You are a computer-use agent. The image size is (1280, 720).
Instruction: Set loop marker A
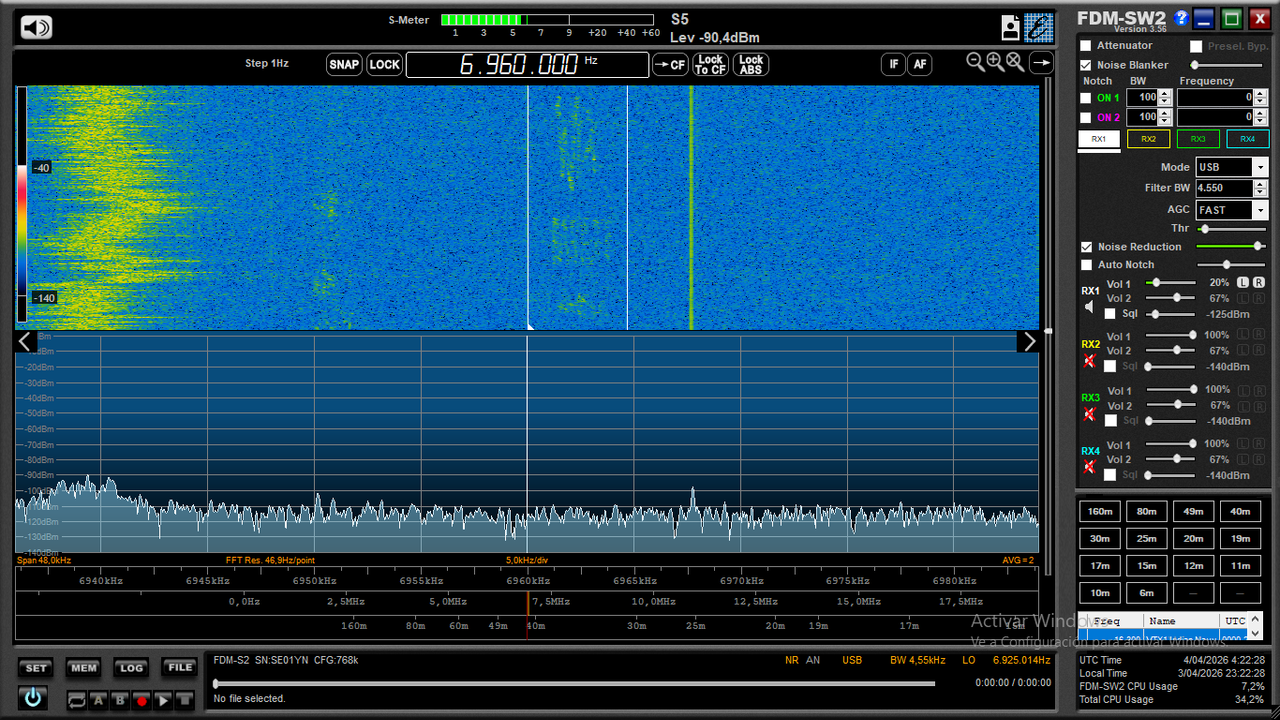(x=99, y=701)
